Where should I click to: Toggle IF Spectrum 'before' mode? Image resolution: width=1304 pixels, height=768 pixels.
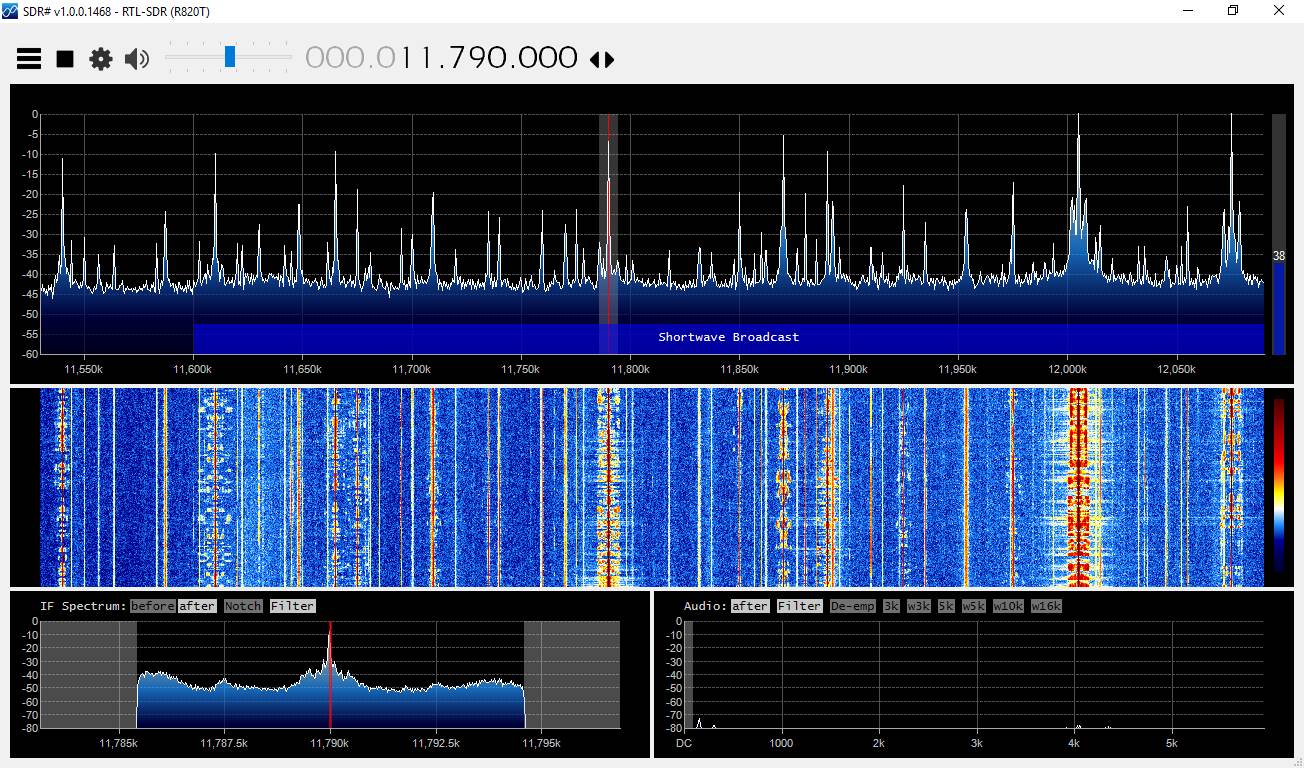[x=153, y=606]
